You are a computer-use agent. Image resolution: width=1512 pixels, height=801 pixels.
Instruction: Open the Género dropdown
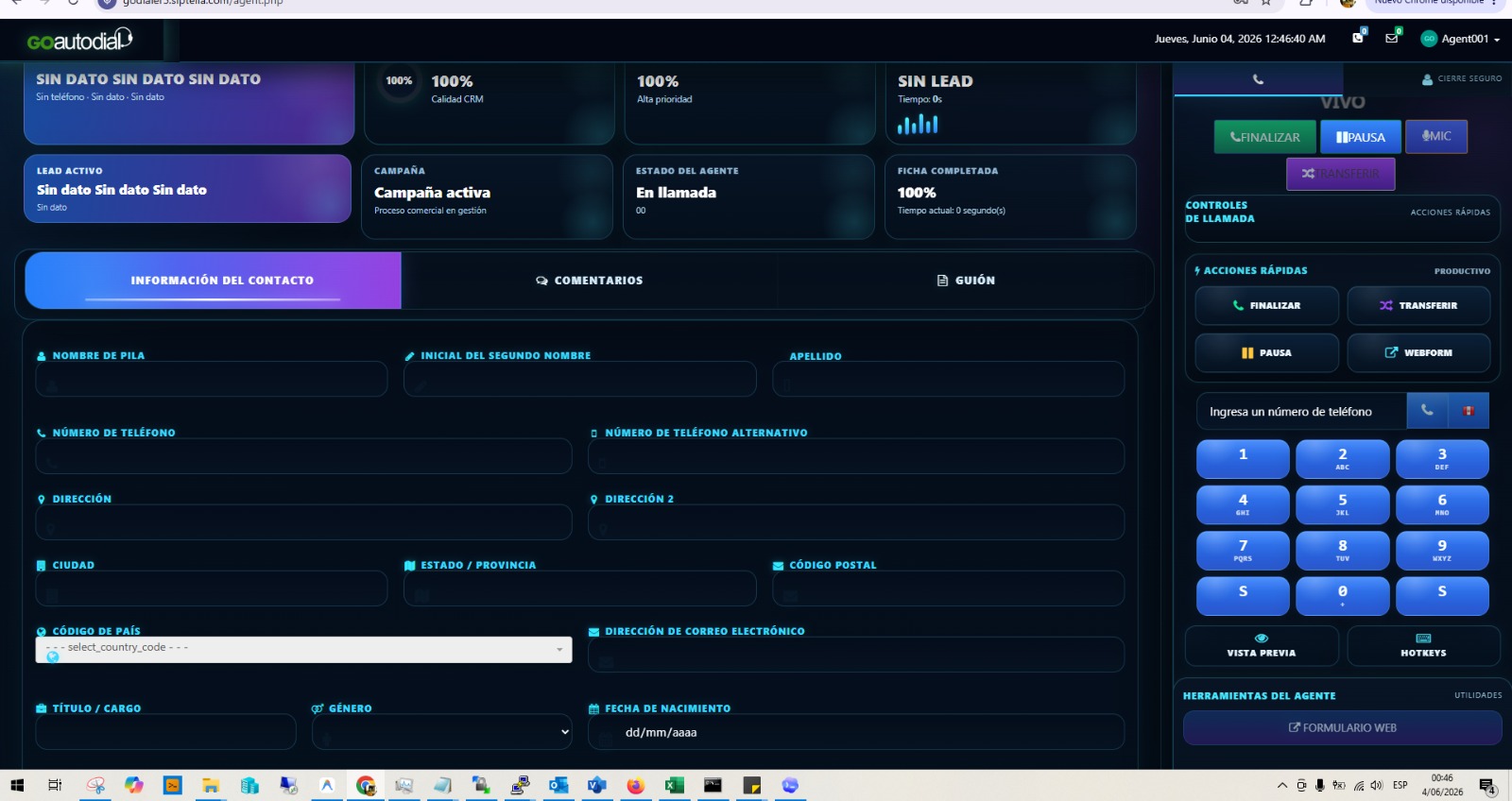(442, 732)
